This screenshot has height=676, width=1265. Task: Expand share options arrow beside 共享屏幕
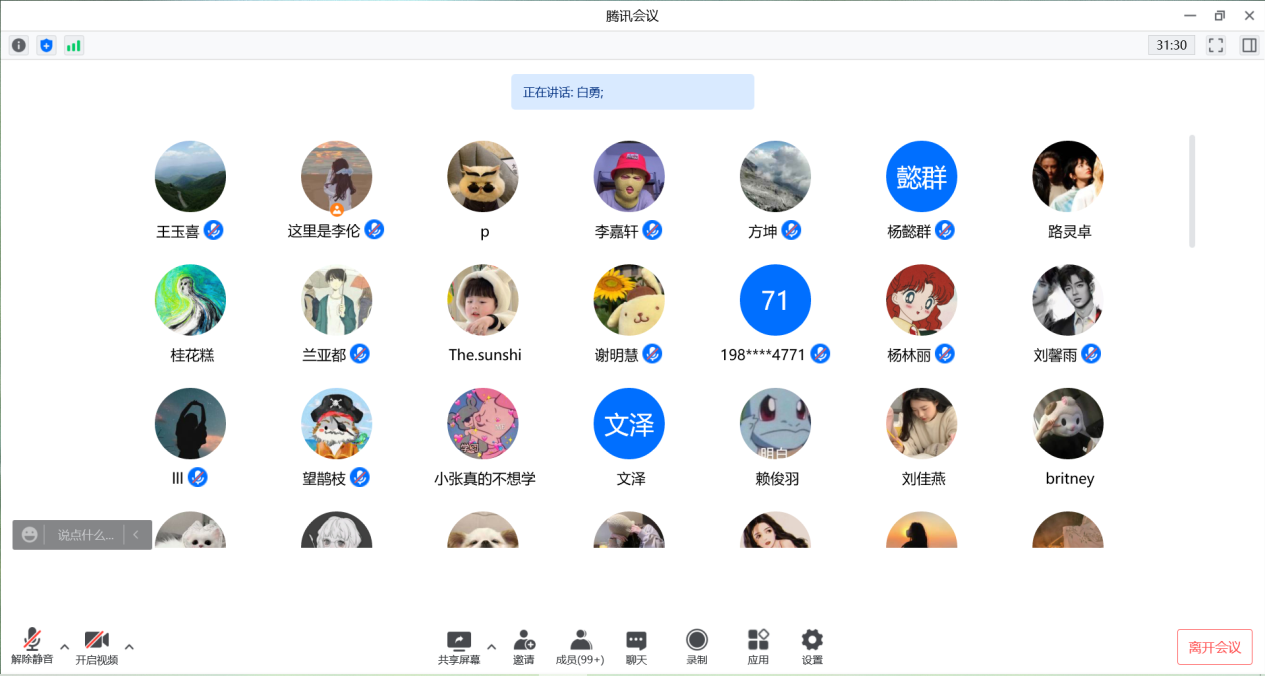[x=491, y=646]
